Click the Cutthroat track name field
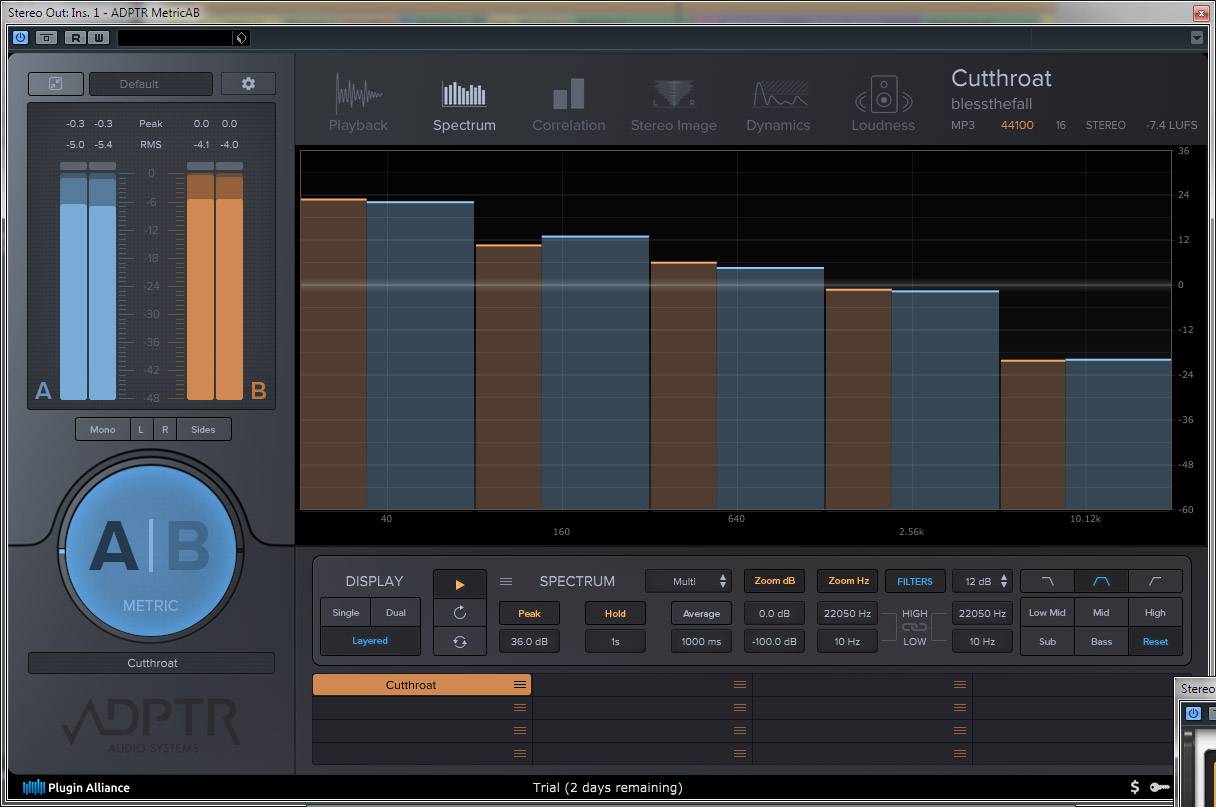The image size is (1216, 807). pyautogui.click(x=151, y=663)
